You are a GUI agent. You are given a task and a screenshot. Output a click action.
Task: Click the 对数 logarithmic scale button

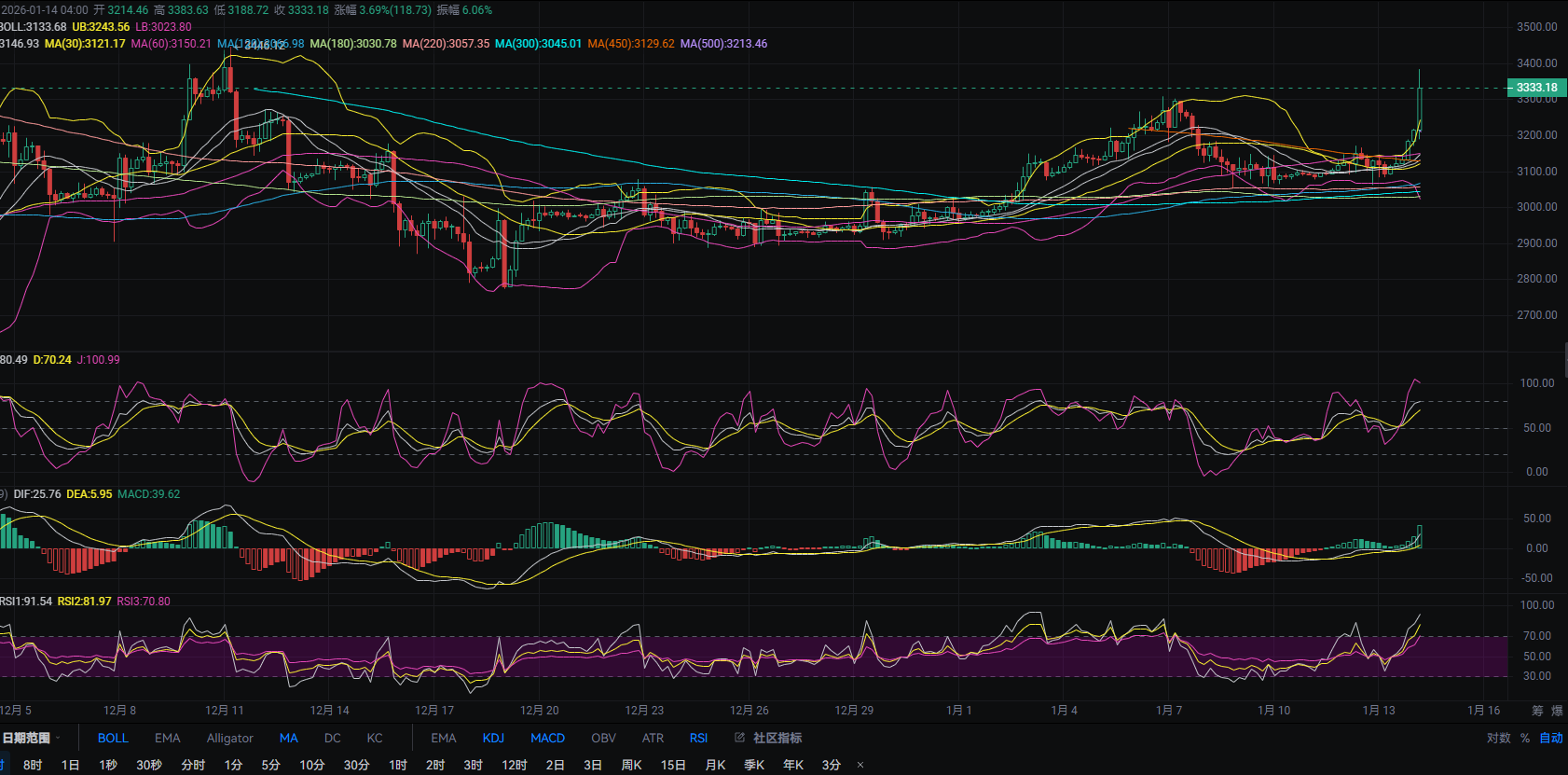coord(1498,738)
